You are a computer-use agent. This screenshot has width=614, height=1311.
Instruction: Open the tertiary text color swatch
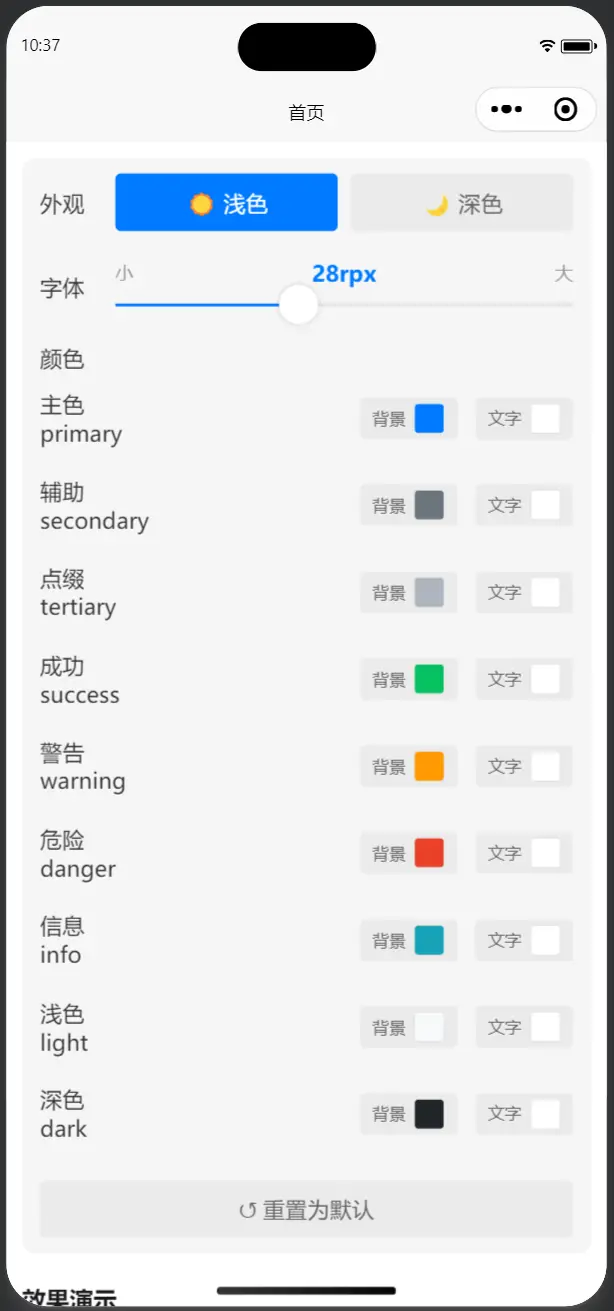(x=545, y=593)
